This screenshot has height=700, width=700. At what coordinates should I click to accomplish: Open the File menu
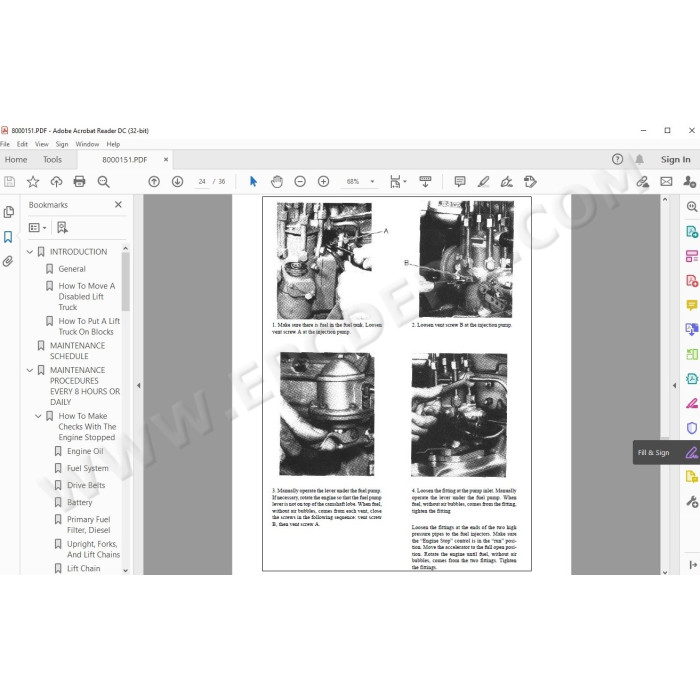coord(5,144)
